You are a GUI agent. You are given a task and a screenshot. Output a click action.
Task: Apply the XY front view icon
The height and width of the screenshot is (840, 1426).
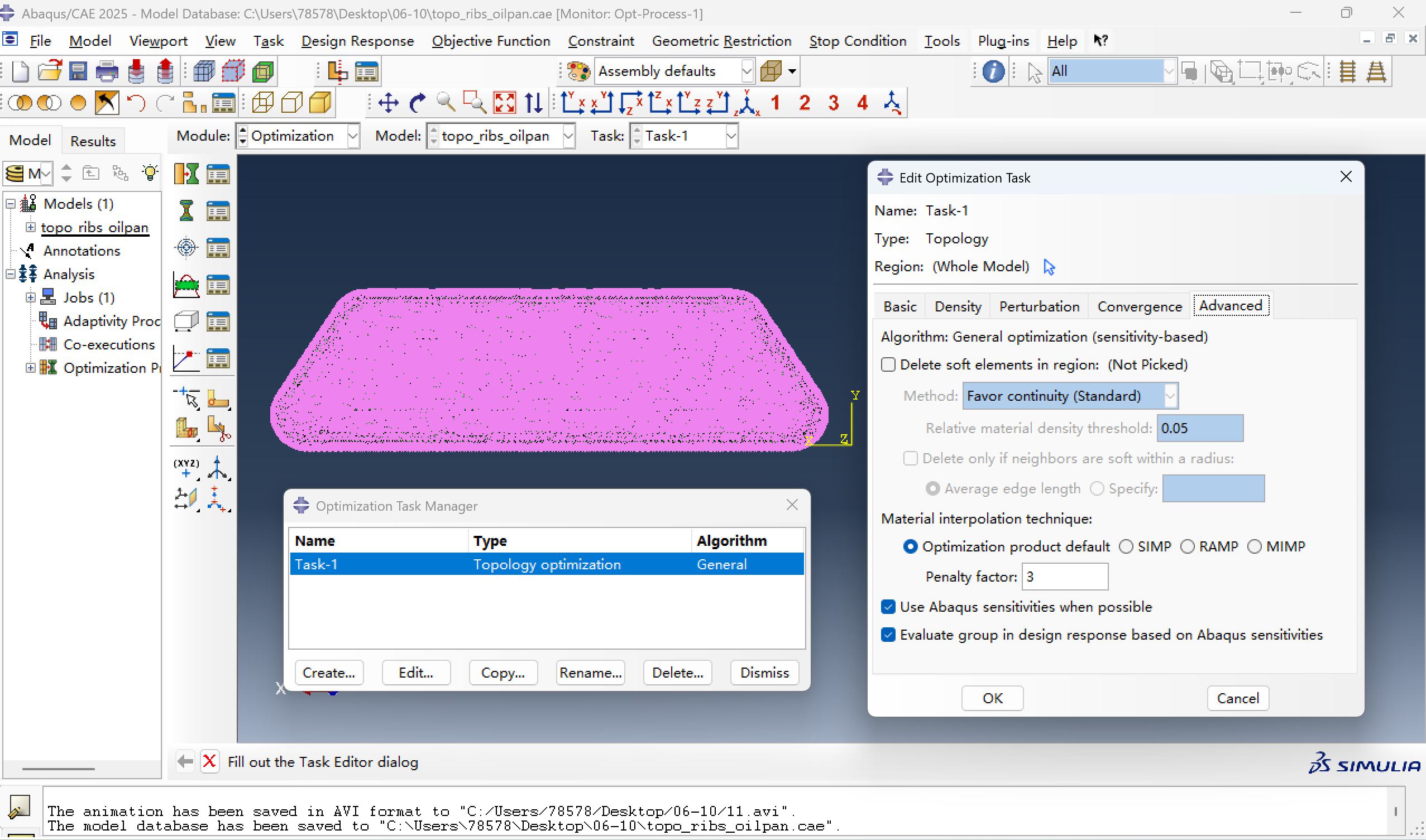(x=573, y=103)
